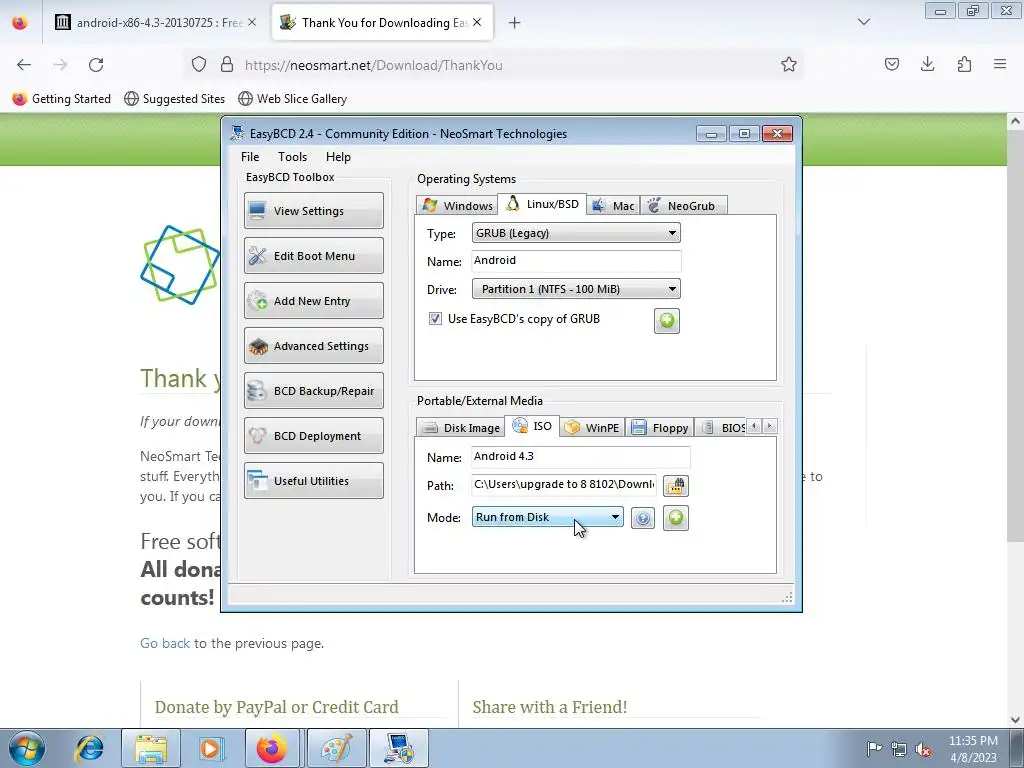Switch to the Disk Image media tab

click(460, 427)
